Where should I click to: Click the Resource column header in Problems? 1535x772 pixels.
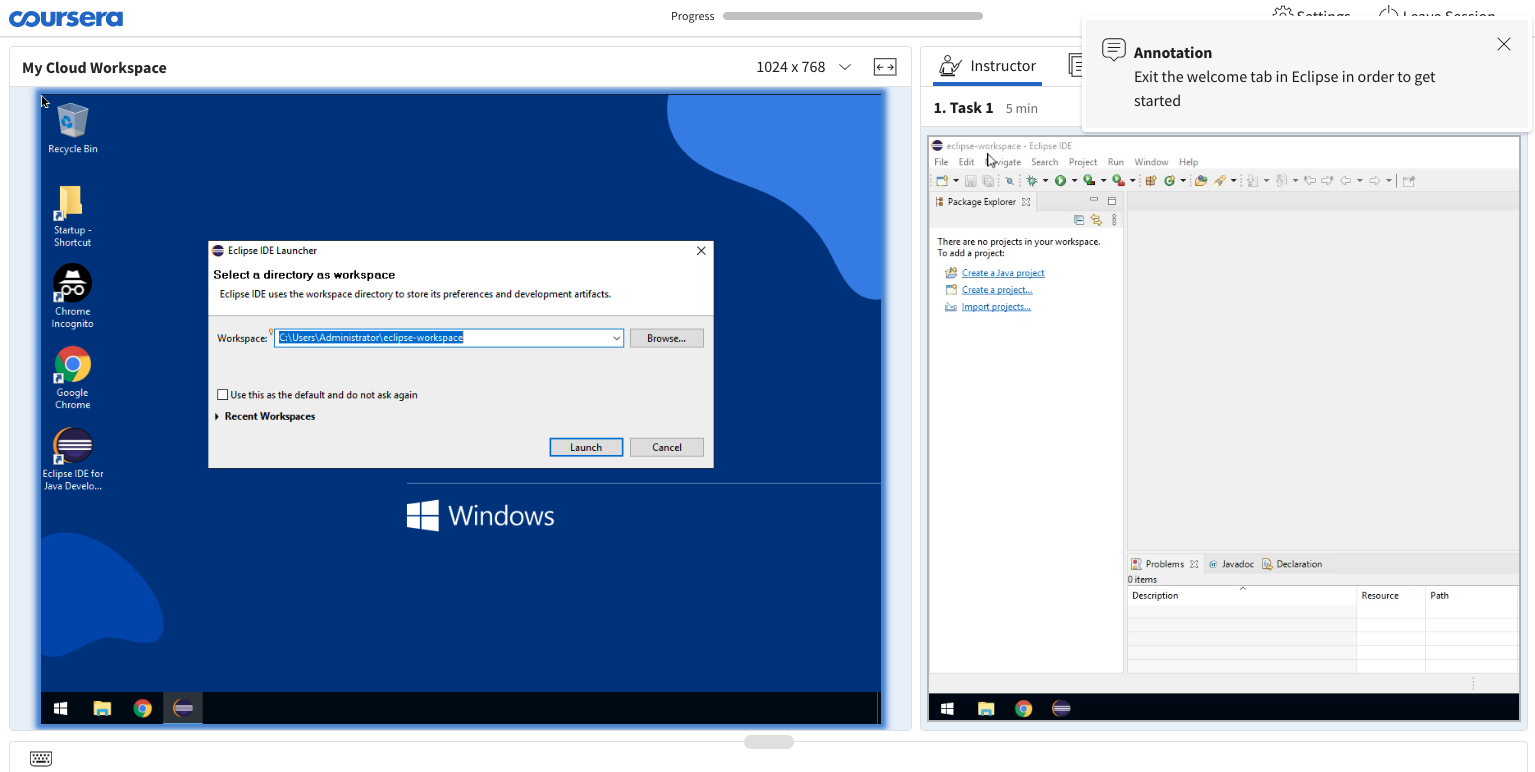coord(1391,596)
